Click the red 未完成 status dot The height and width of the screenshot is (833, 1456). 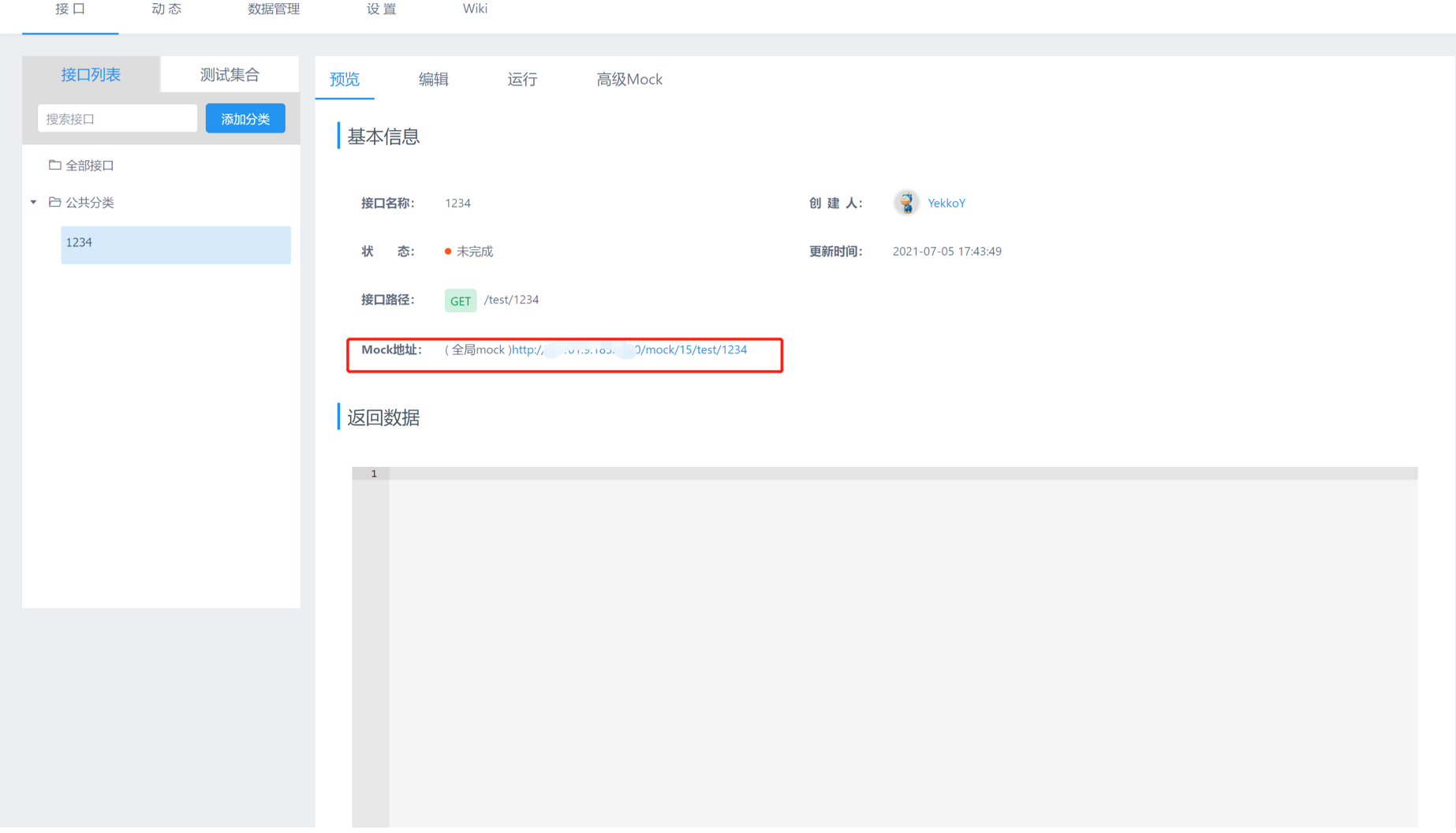[448, 252]
